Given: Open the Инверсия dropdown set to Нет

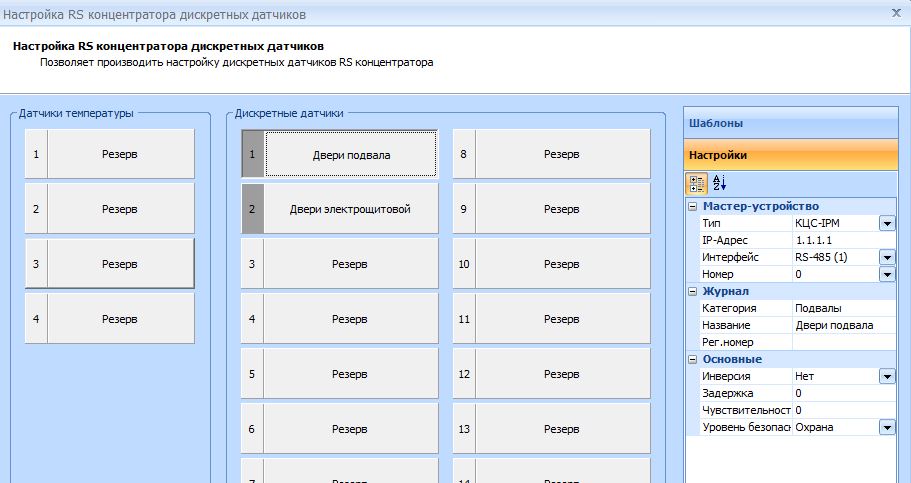Looking at the screenshot, I should pos(886,376).
